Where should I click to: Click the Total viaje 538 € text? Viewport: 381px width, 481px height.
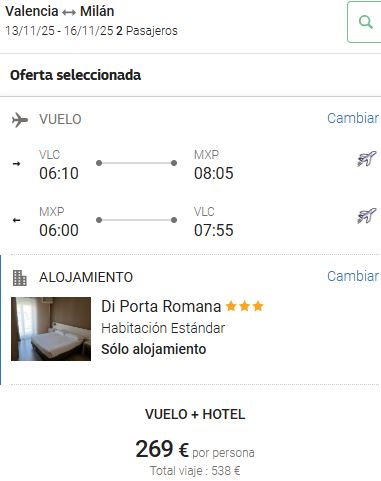pos(195,471)
